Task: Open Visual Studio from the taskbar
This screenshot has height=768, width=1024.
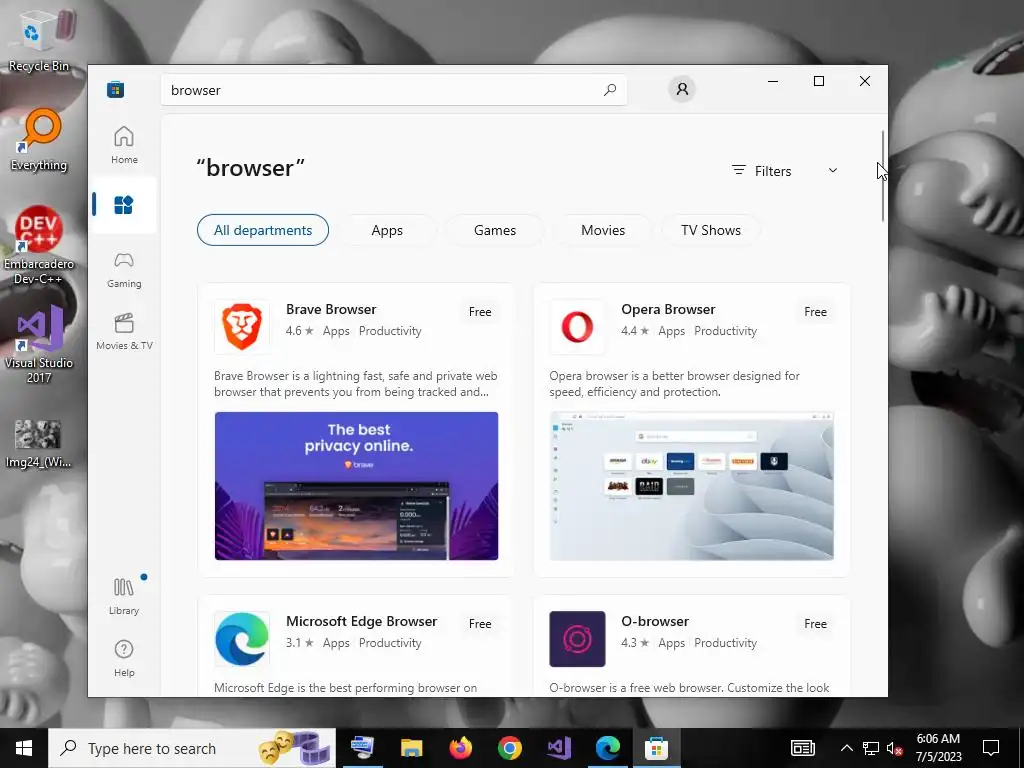Action: pyautogui.click(x=559, y=748)
